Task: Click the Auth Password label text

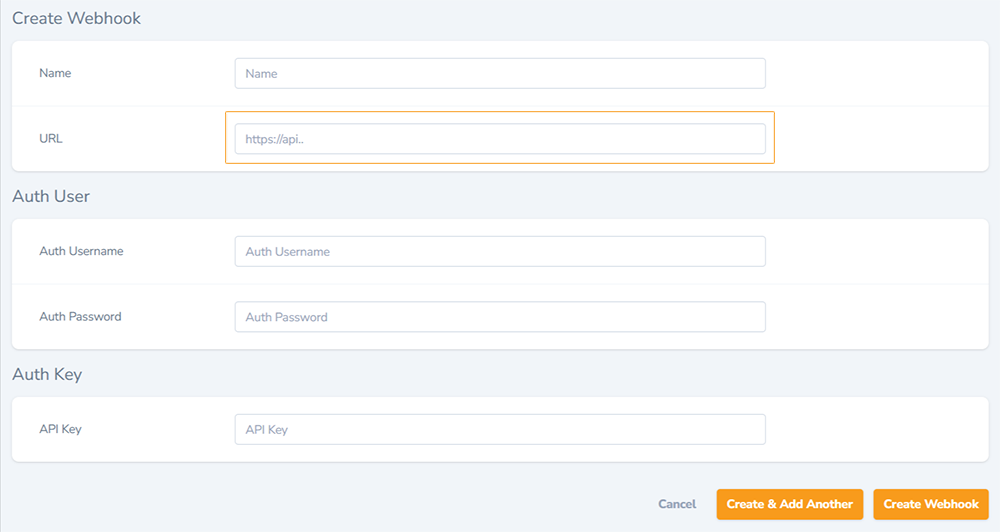Action: pos(80,316)
